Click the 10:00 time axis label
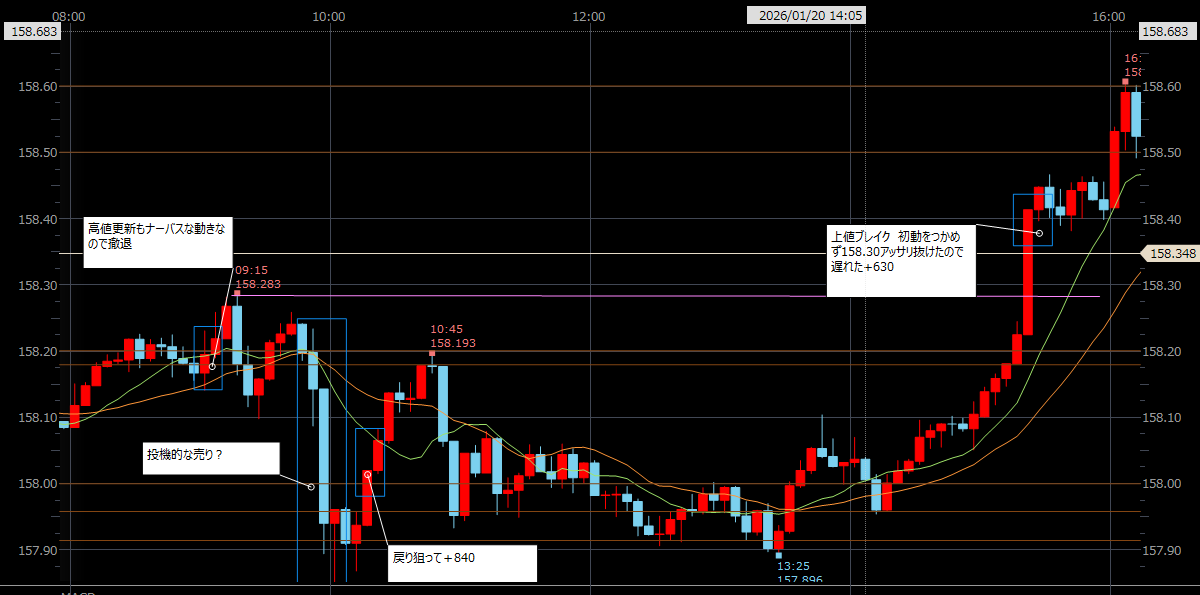 tap(328, 16)
